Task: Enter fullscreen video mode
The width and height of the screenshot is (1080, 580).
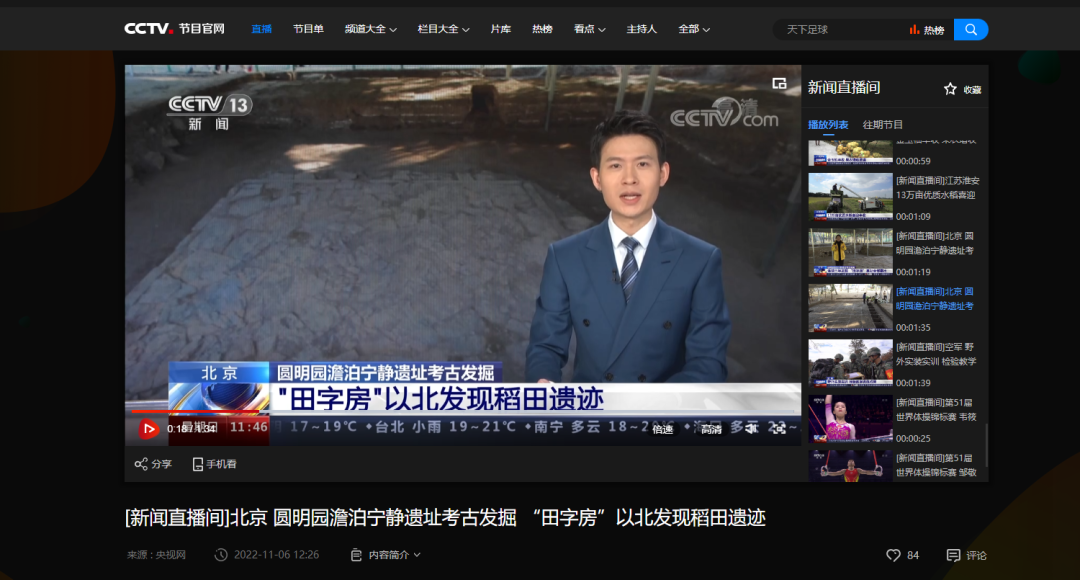Action: [x=778, y=429]
